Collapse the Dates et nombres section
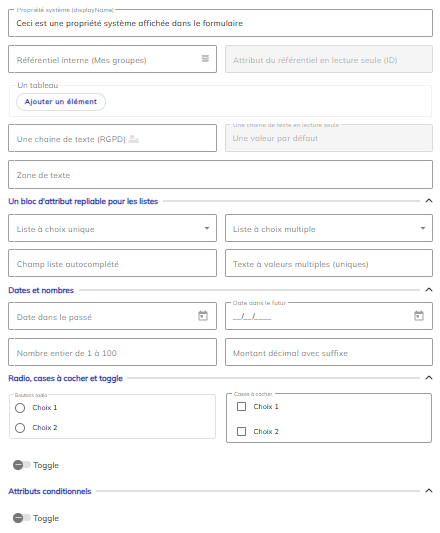Image resolution: width=440 pixels, height=533 pixels. click(429, 290)
